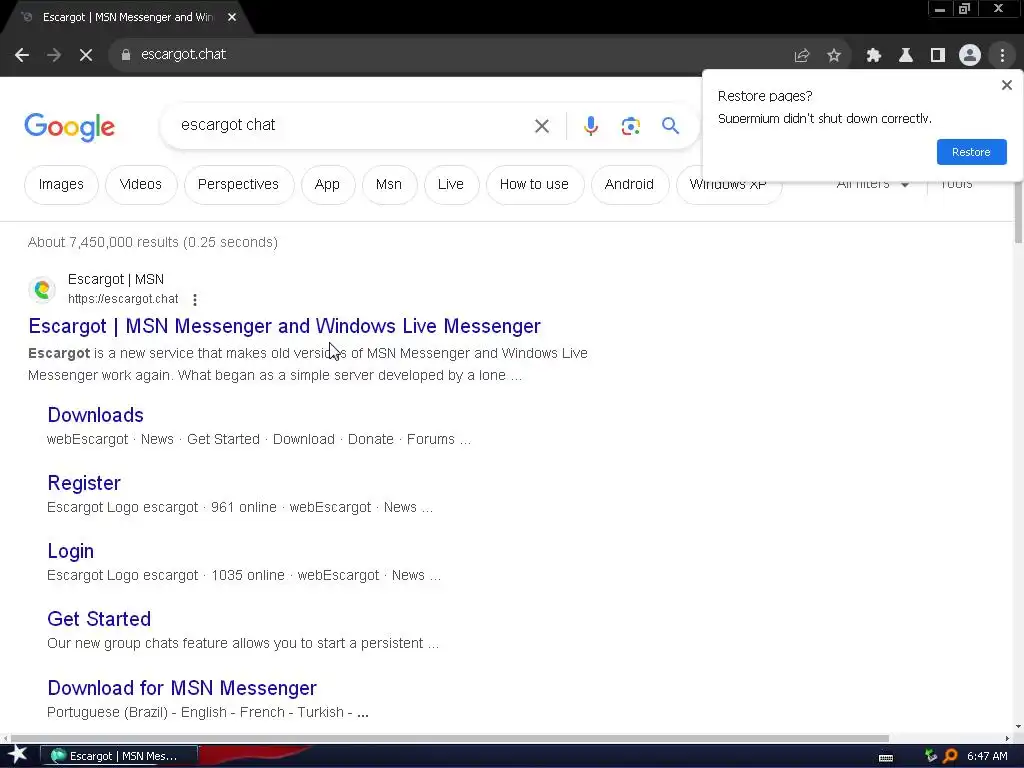
Task: Close the Escargot browser tab
Action: pos(232,17)
